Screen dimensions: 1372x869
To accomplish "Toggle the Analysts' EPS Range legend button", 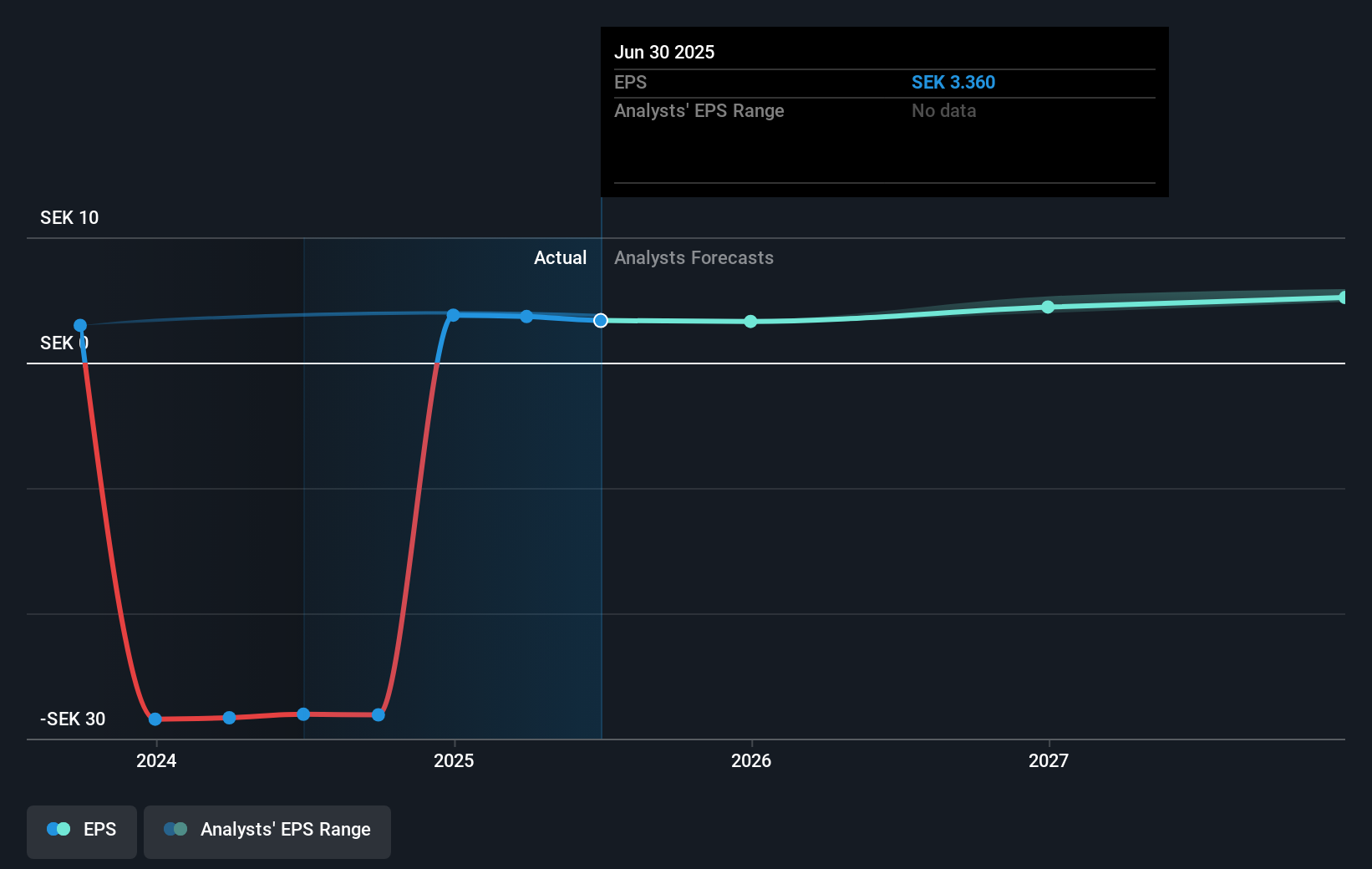I will [267, 831].
